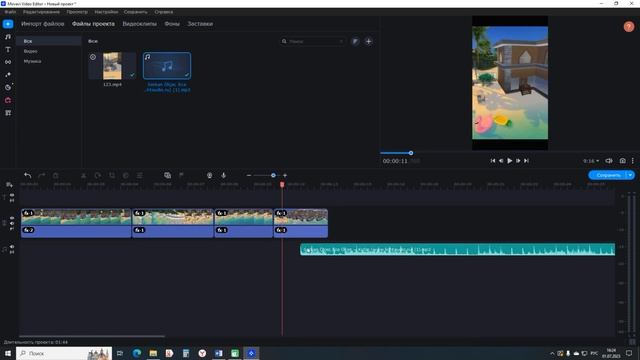The width and height of the screenshot is (640, 360).
Task: Click the Record video webcam icon
Action: (209, 176)
